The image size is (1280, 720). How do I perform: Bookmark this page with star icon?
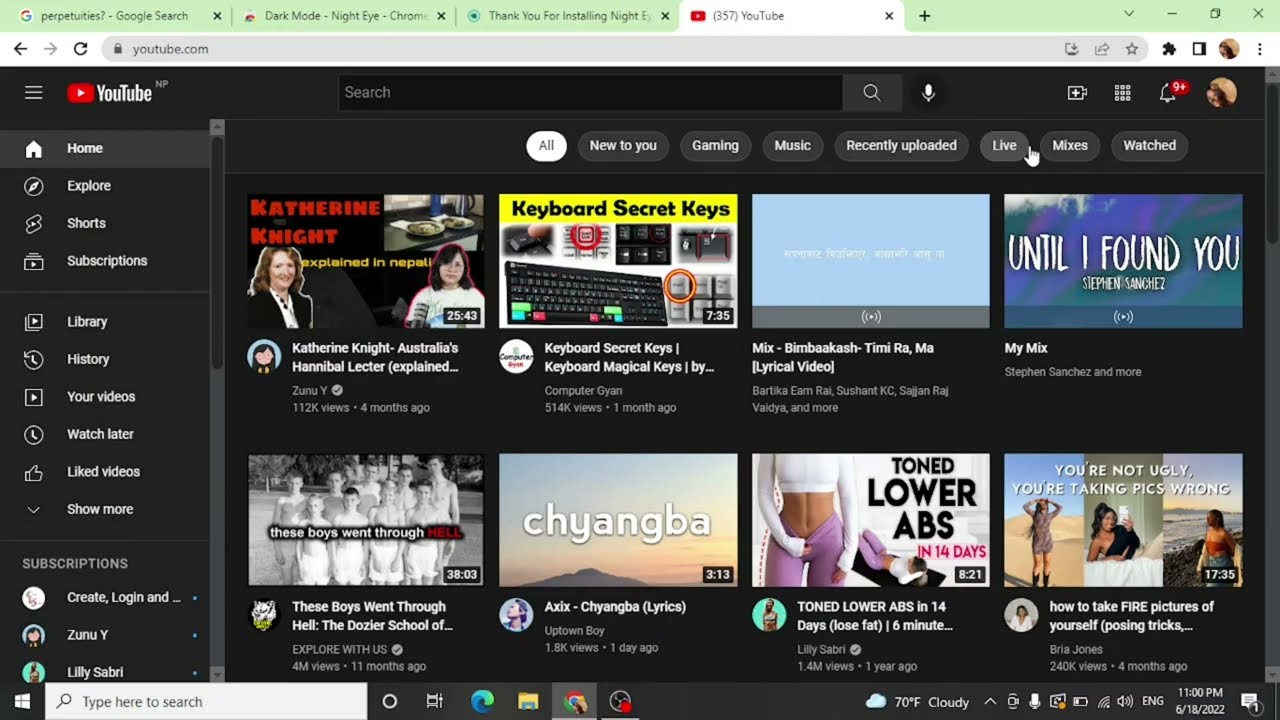1131,48
